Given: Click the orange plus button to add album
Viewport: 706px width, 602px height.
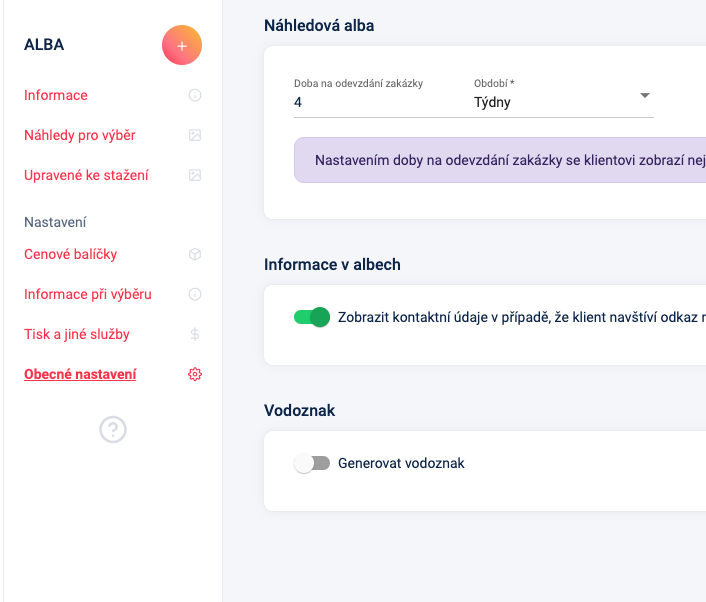Looking at the screenshot, I should point(182,45).
